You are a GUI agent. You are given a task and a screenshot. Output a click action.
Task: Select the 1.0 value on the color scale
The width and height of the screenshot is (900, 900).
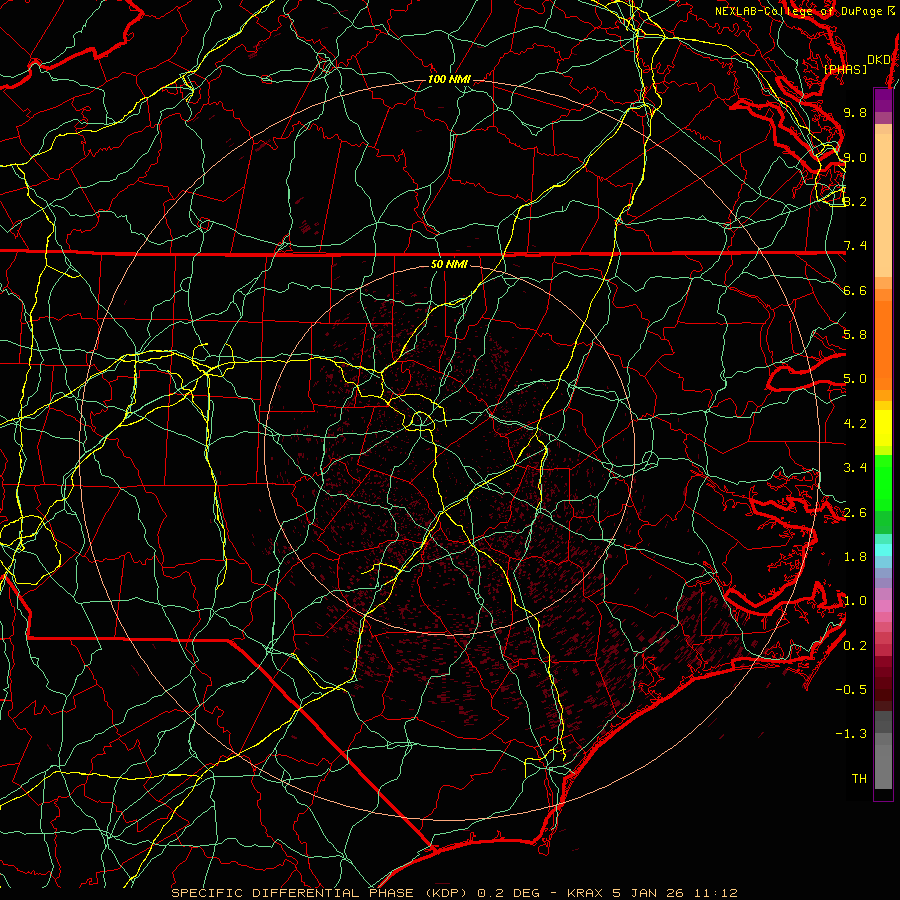point(855,601)
